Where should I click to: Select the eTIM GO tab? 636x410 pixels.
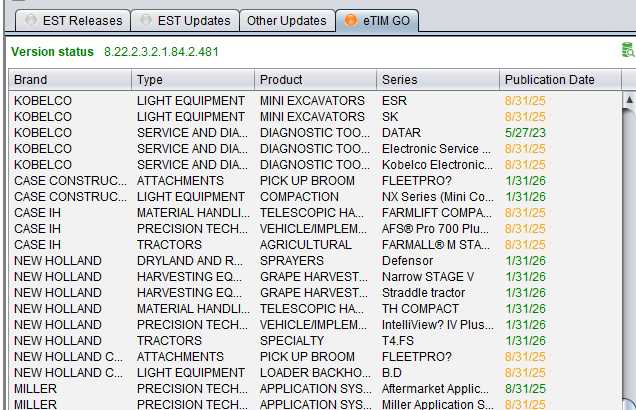coord(377,21)
